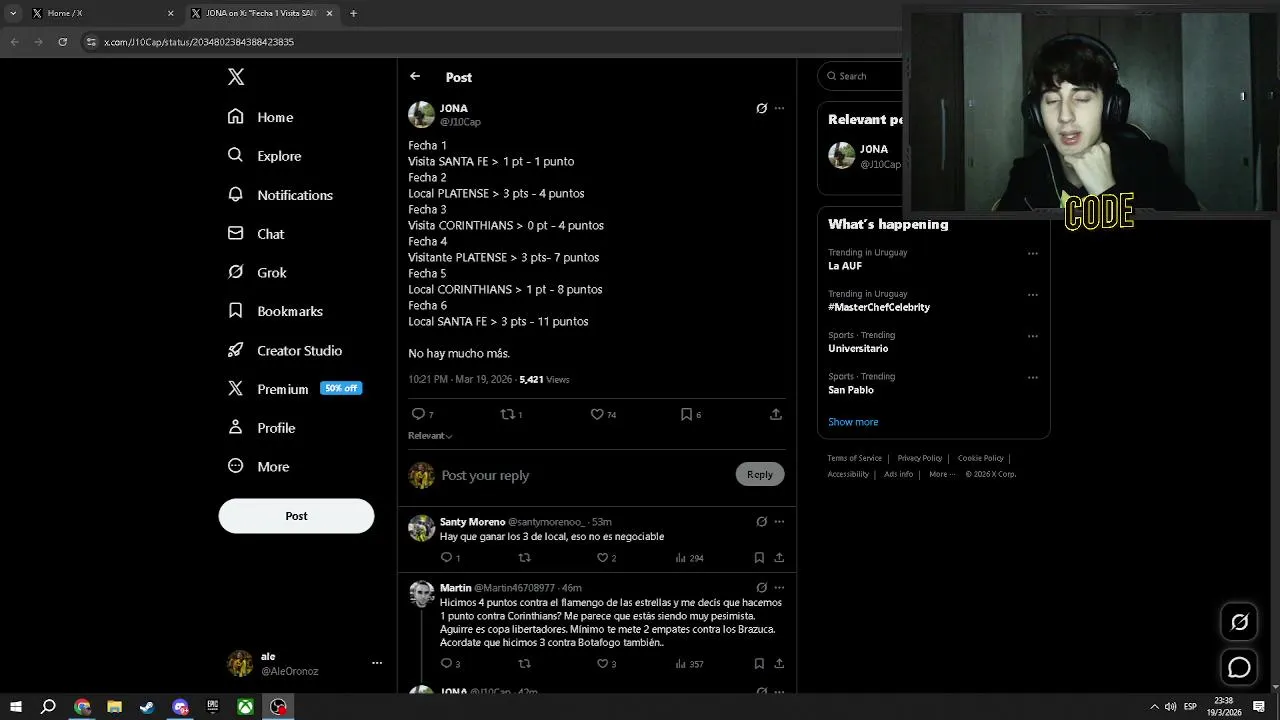Image resolution: width=1280 pixels, height=720 pixels.
Task: Click the repost icon on the main post
Action: click(x=507, y=414)
